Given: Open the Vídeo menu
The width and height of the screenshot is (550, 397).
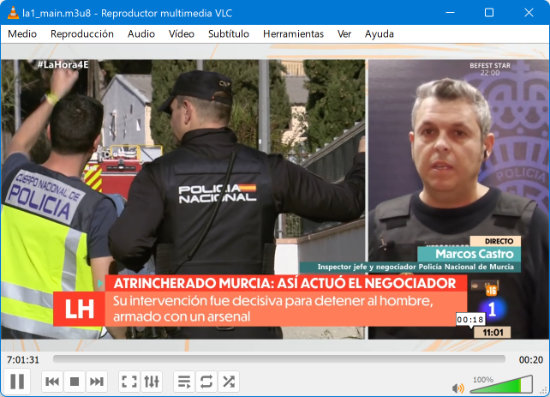Looking at the screenshot, I should click(181, 34).
